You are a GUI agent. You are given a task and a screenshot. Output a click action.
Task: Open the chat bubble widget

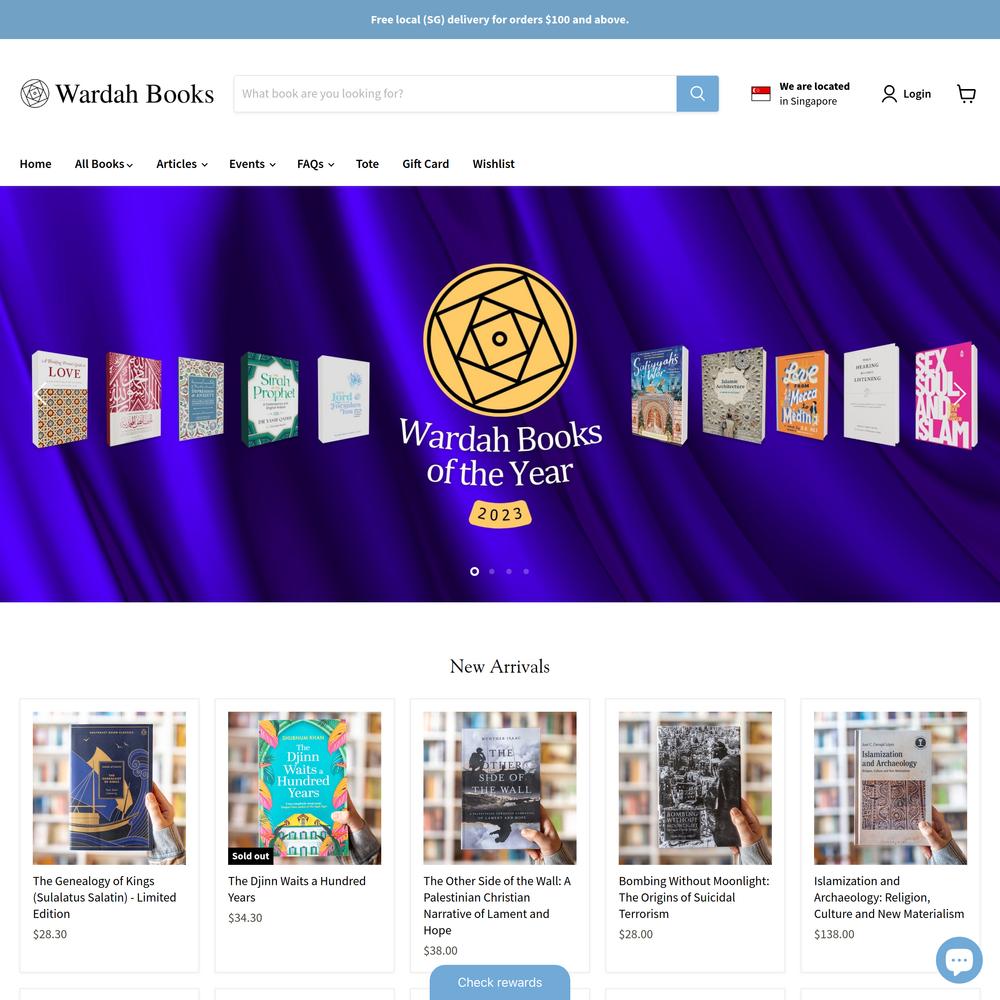[959, 959]
